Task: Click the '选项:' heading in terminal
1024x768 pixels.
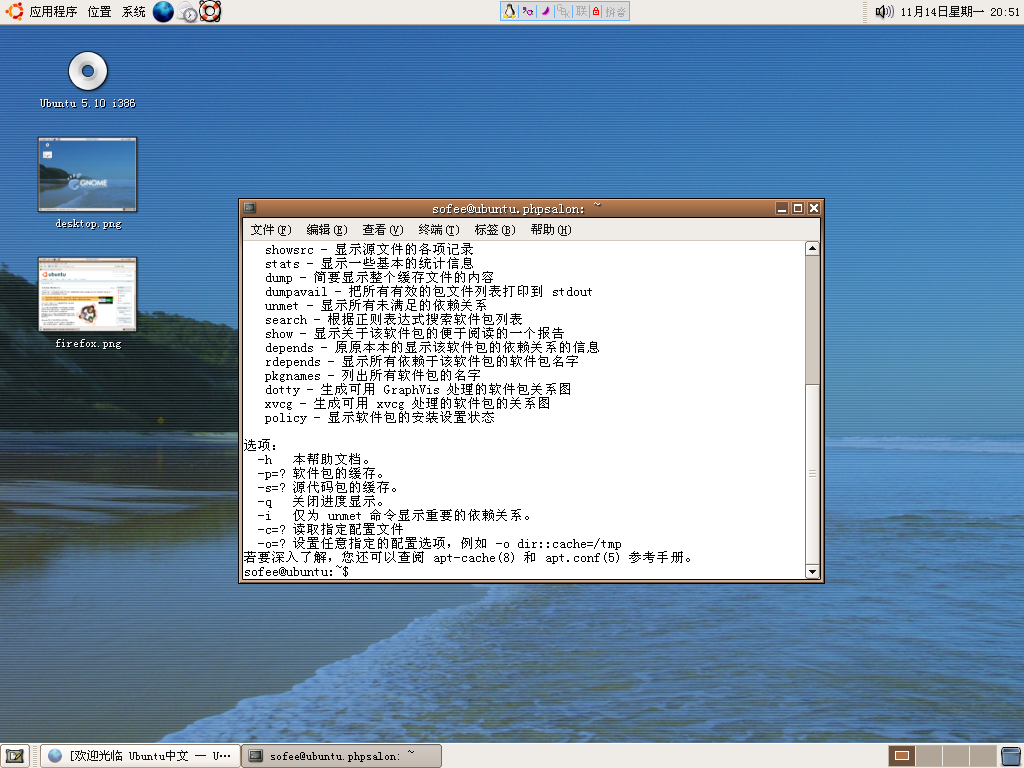Action: click(x=260, y=446)
